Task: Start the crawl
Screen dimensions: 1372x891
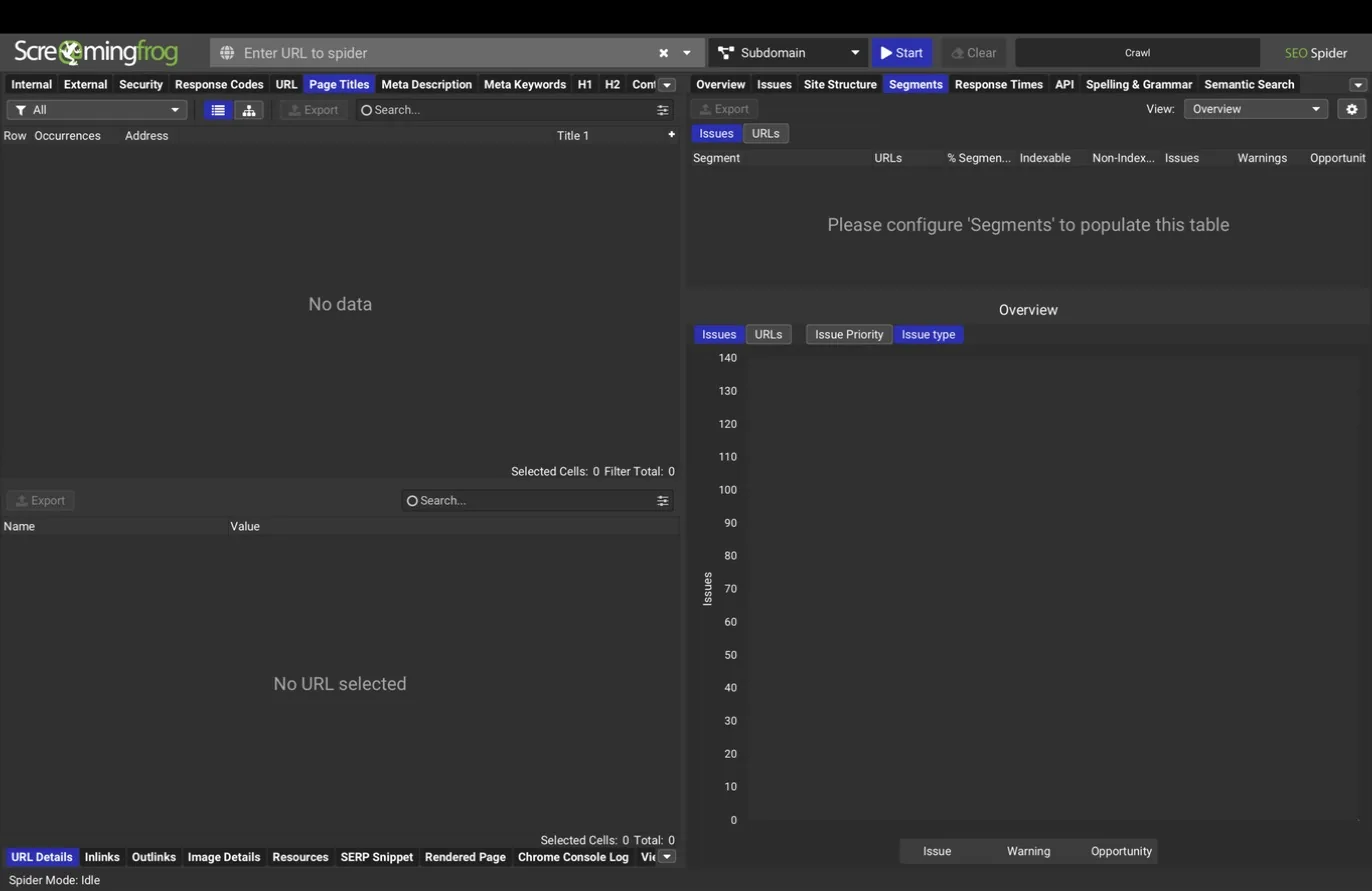Action: [x=901, y=53]
